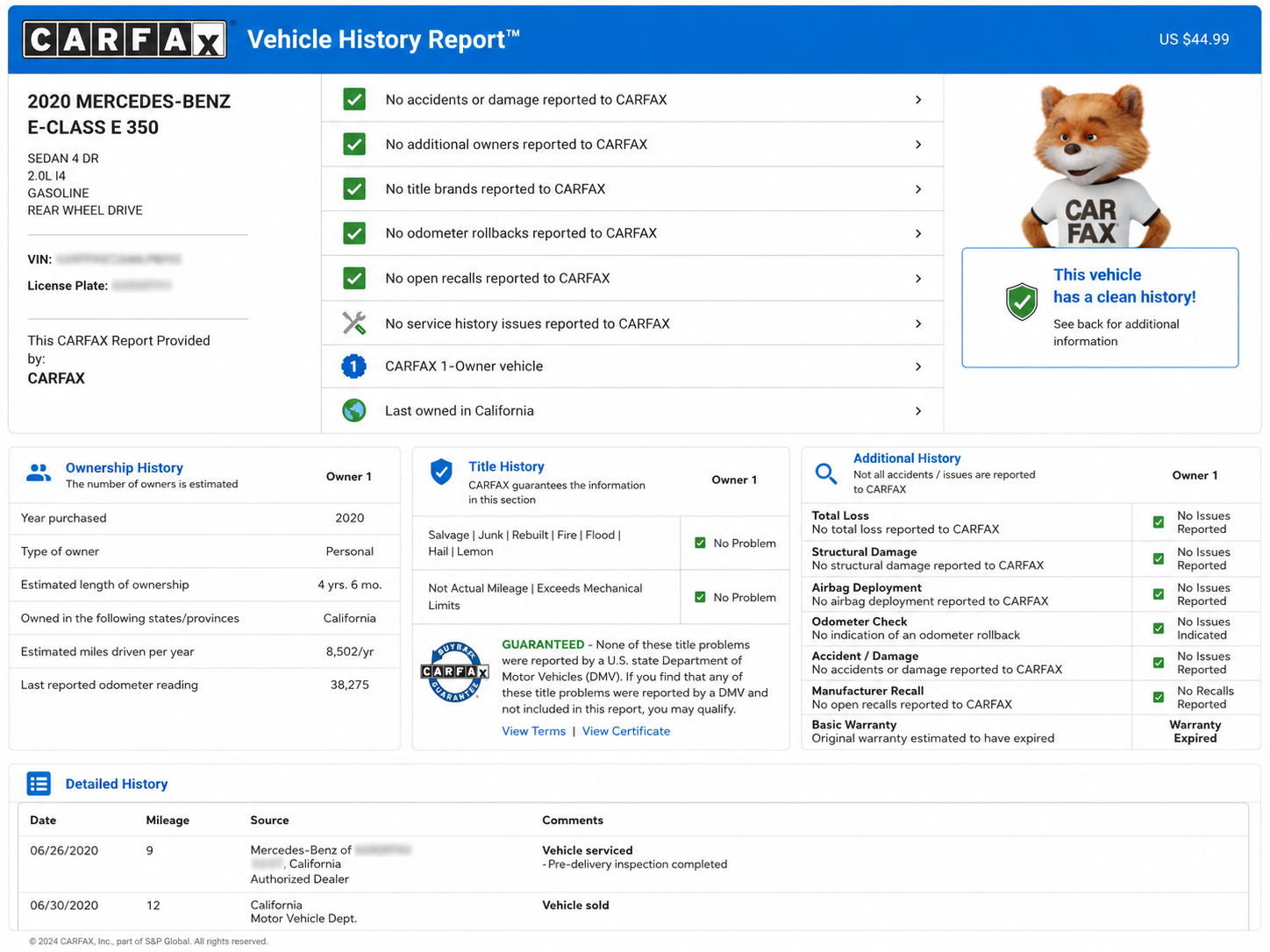This screenshot has width=1270, height=952.
Task: Expand No additional owners row chevron
Action: pyautogui.click(x=918, y=145)
